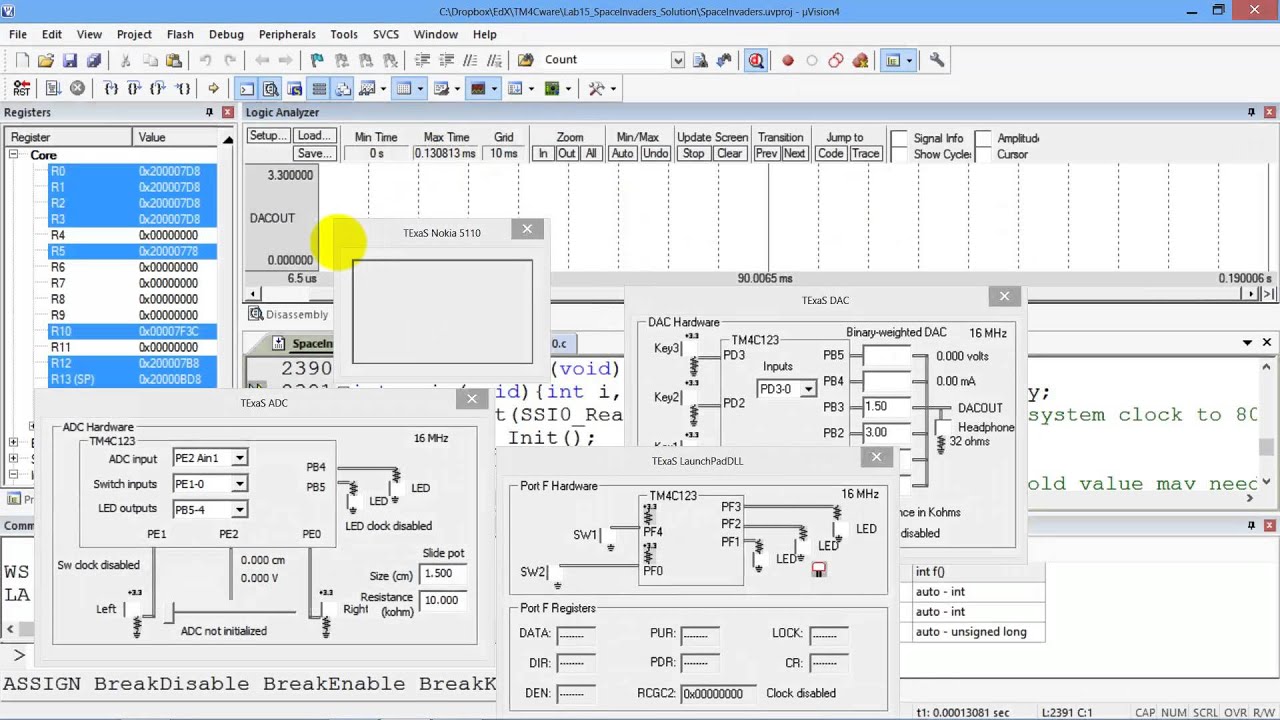Viewport: 1280px width, 720px height.
Task: Open the DAC Inputs PD3-0 dropdown
Action: (808, 389)
